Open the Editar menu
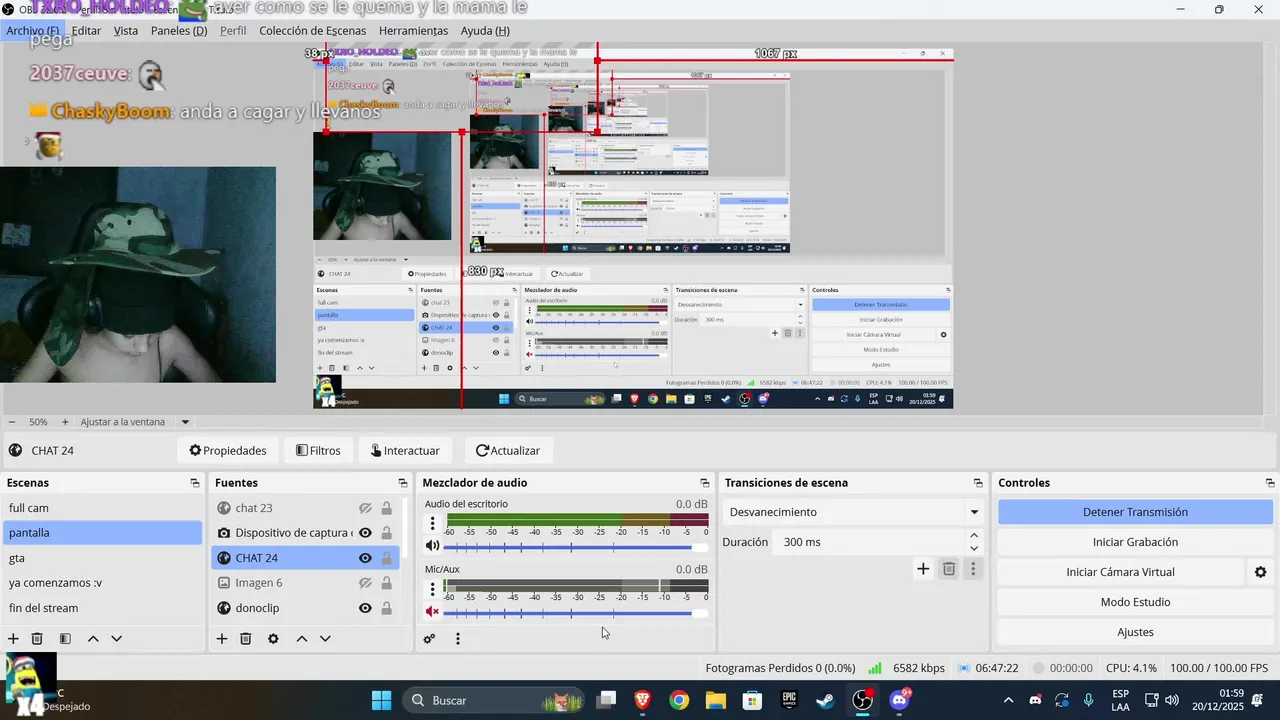Viewport: 1280px width, 720px height. (x=86, y=31)
